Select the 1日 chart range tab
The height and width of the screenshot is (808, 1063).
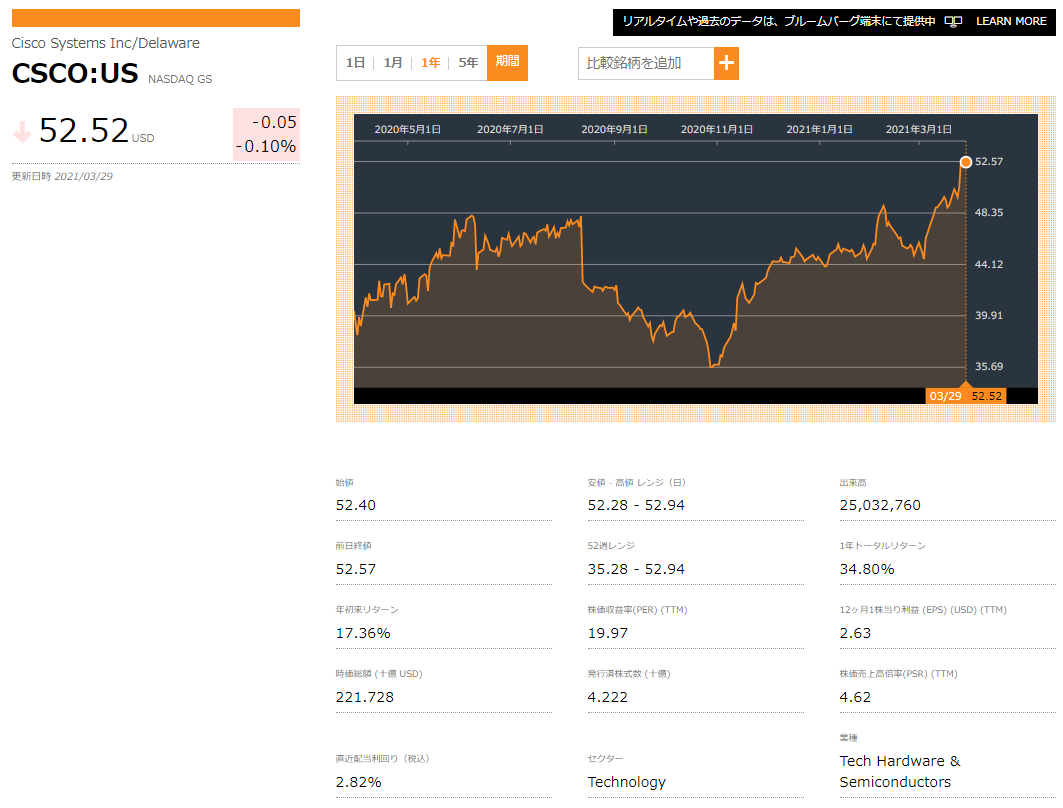tap(355, 63)
